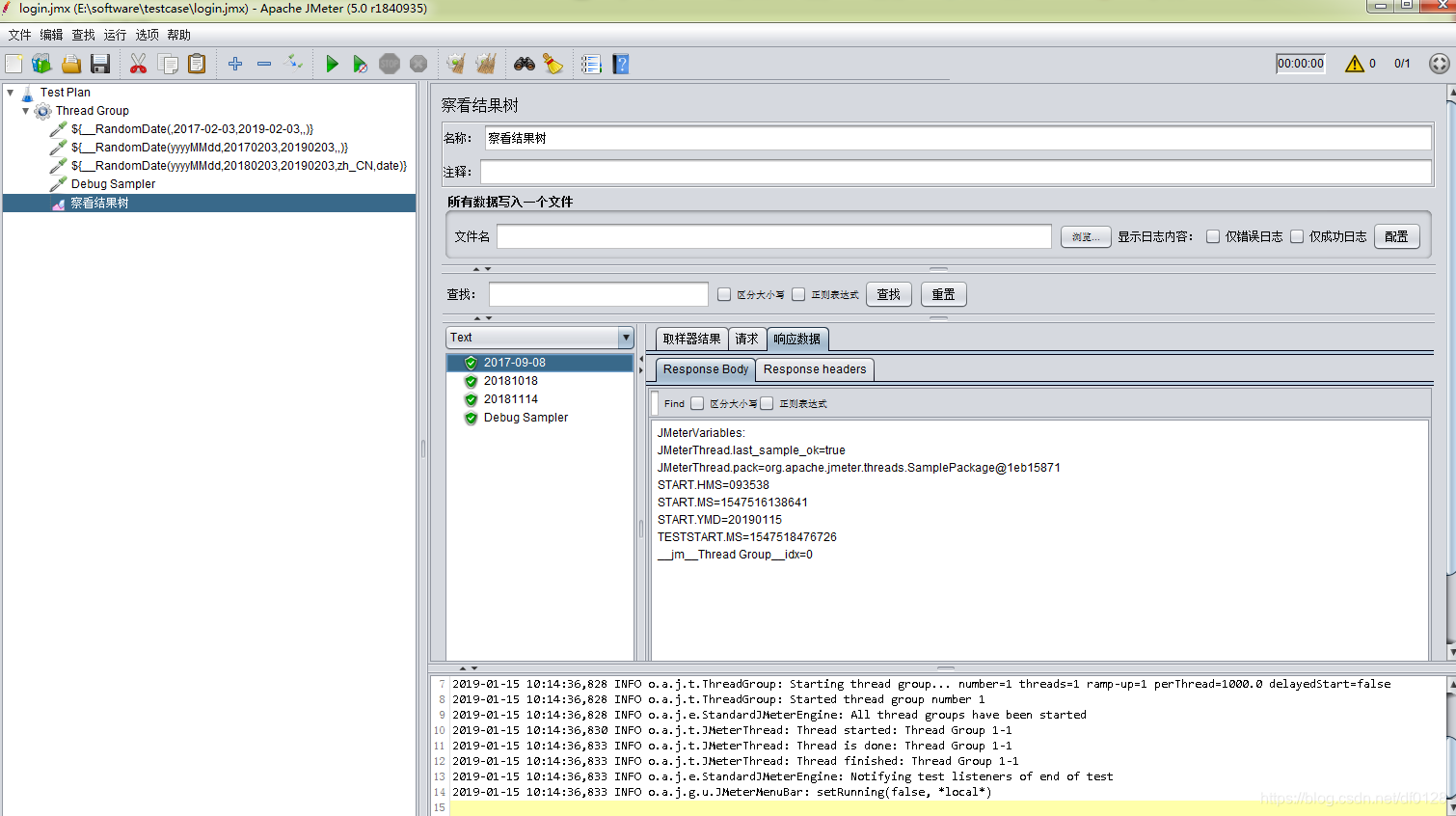
Task: Select the 2017-09-08 sample result
Action: click(540, 363)
